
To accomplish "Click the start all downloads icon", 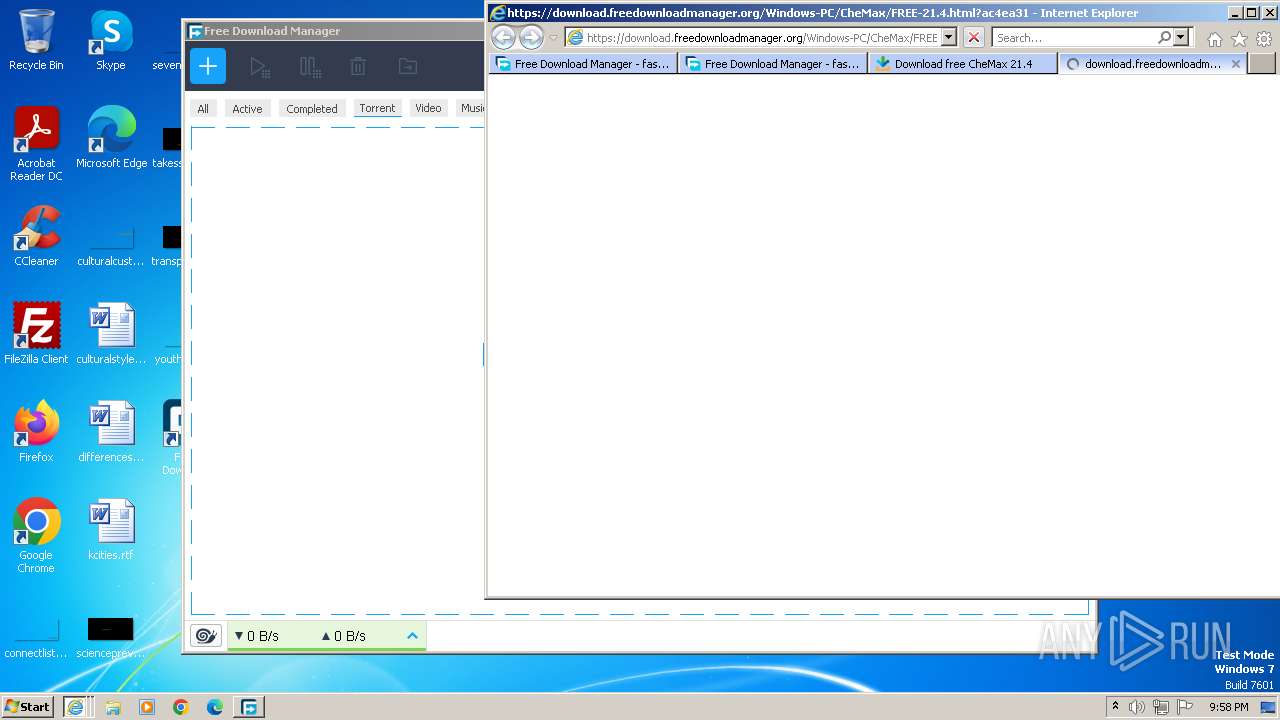I will pyautogui.click(x=260, y=67).
